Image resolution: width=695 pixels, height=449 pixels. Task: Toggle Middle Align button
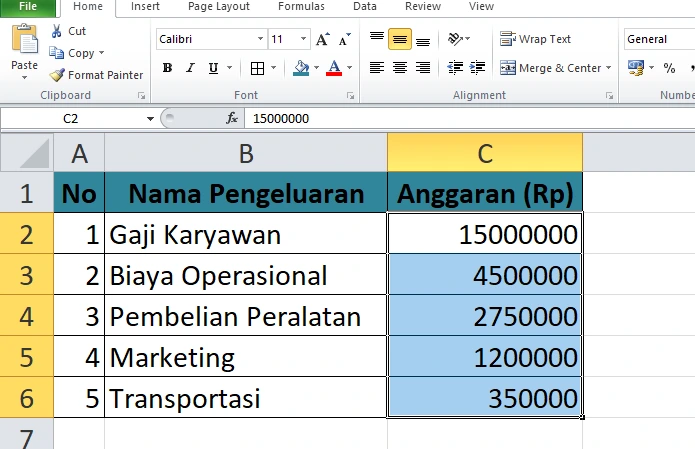(400, 39)
